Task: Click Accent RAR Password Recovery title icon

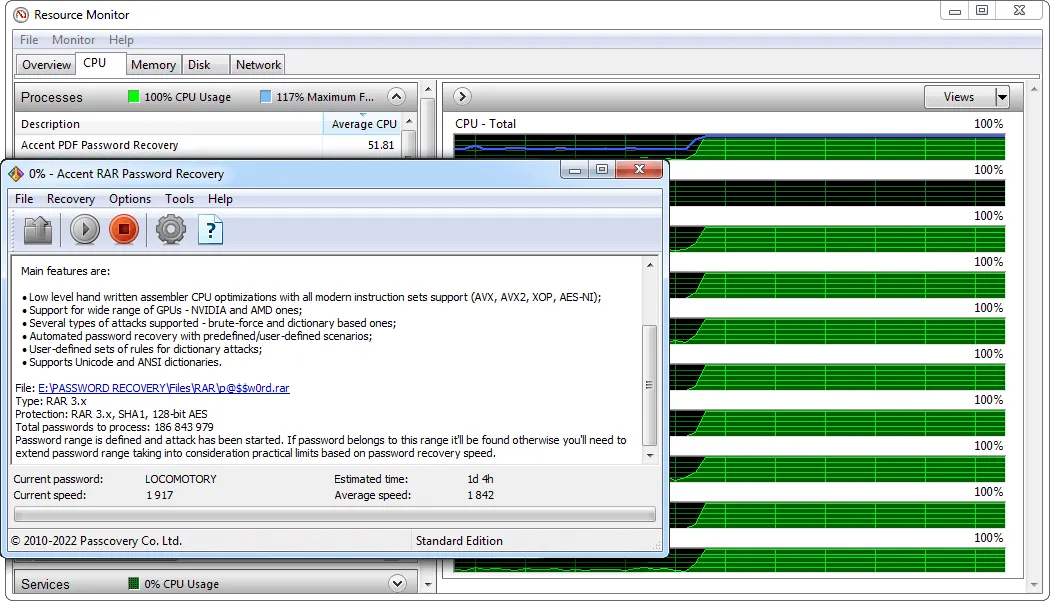Action: pos(16,174)
